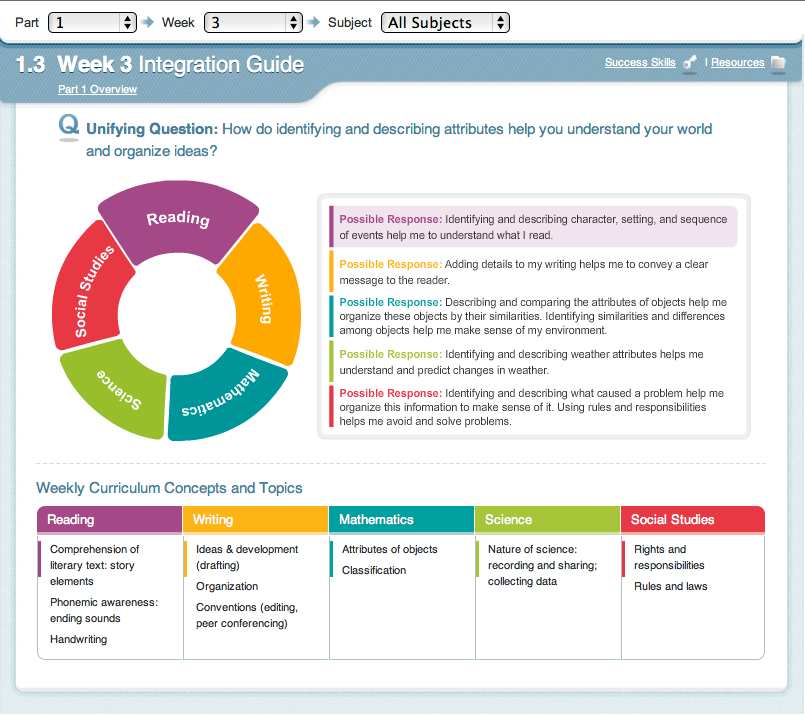Click the Unifying Question Q icon
Image resolution: width=805 pixels, height=716 pixels.
tap(69, 127)
